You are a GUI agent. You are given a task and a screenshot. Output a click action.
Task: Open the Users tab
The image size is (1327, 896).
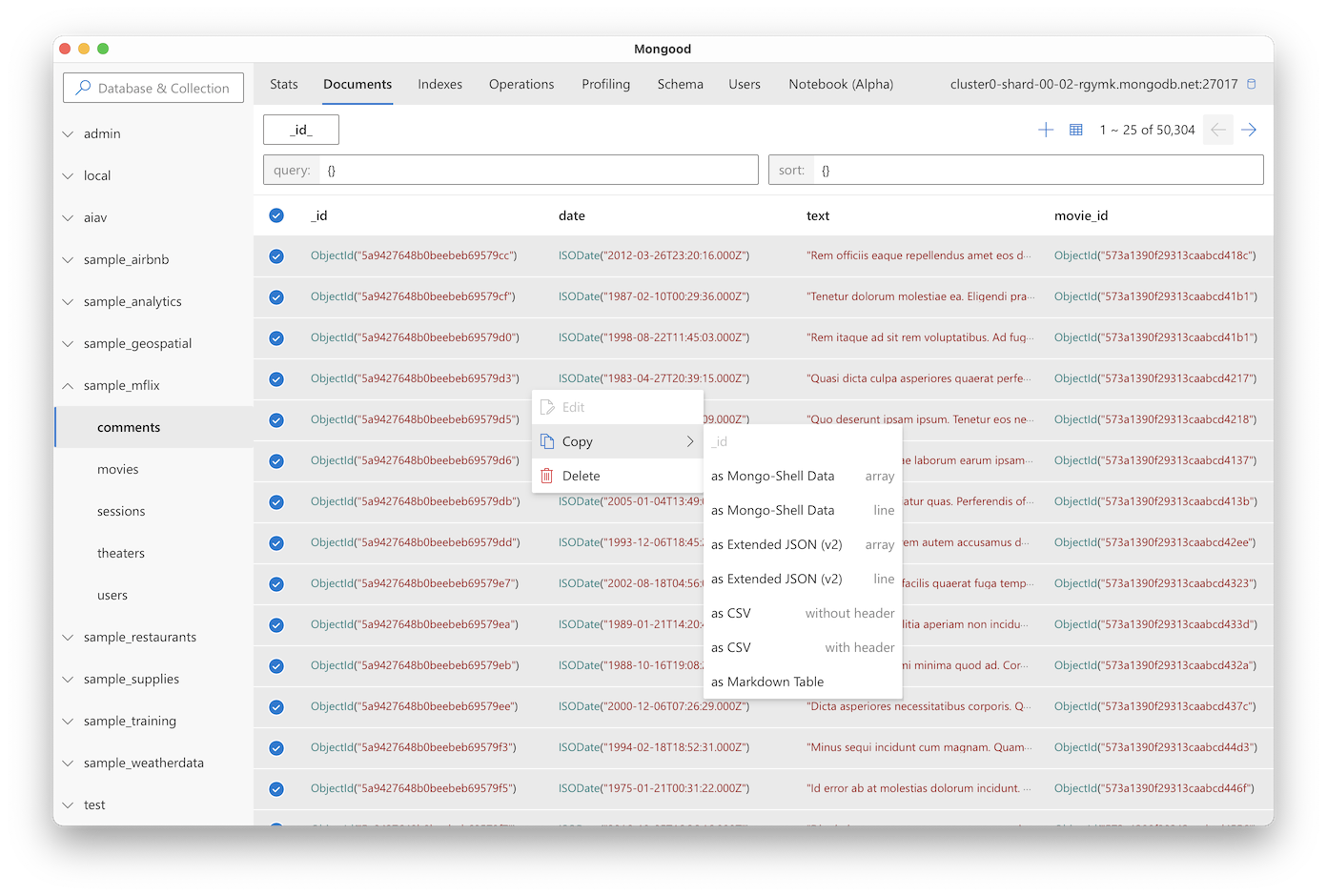tap(745, 84)
